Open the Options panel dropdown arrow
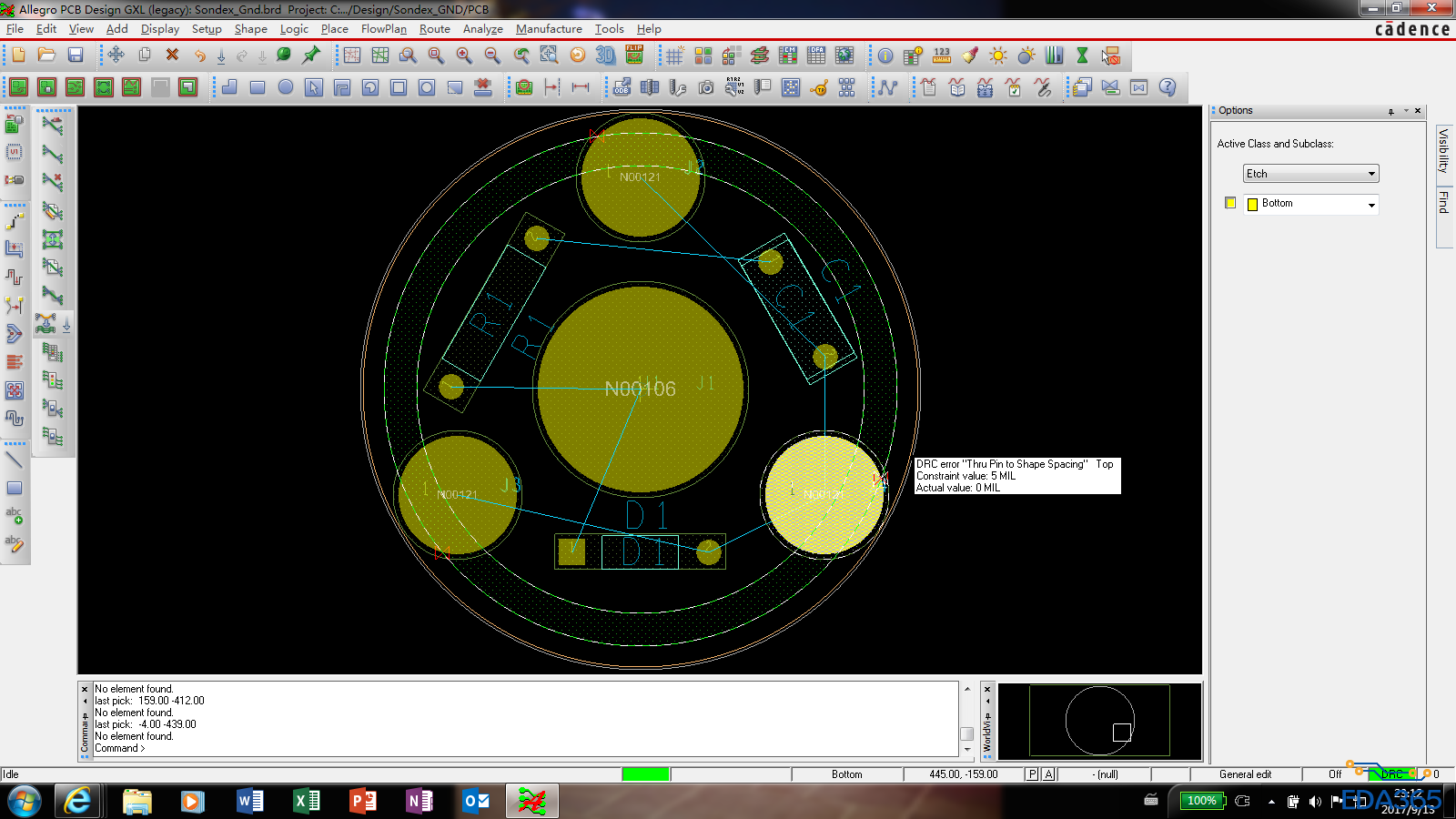Image resolution: width=1456 pixels, height=819 pixels. pyautogui.click(x=1406, y=111)
